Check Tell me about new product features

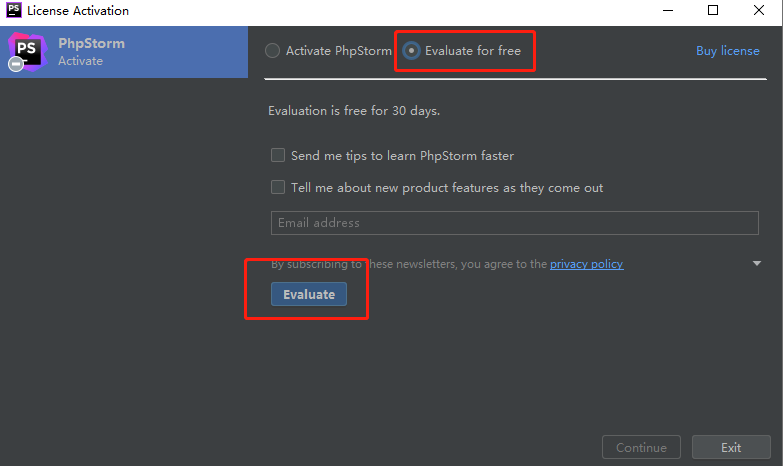278,187
